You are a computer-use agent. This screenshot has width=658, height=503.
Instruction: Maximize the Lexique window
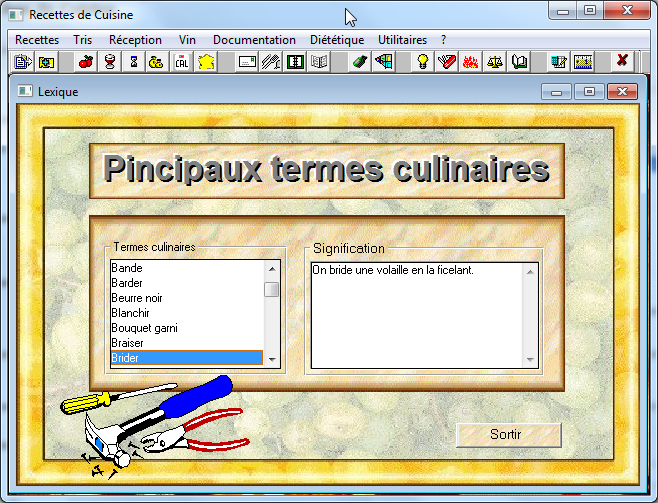click(589, 91)
